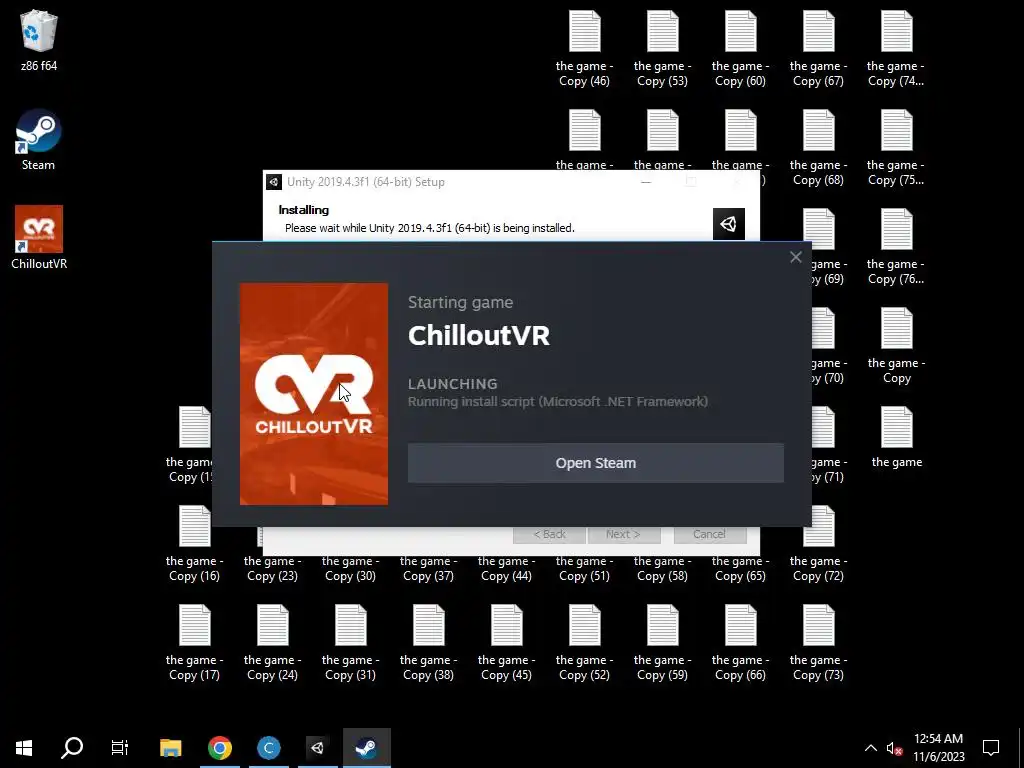The width and height of the screenshot is (1024, 768).
Task: Select file 'the game - Copy (67)'
Action: 818,48
